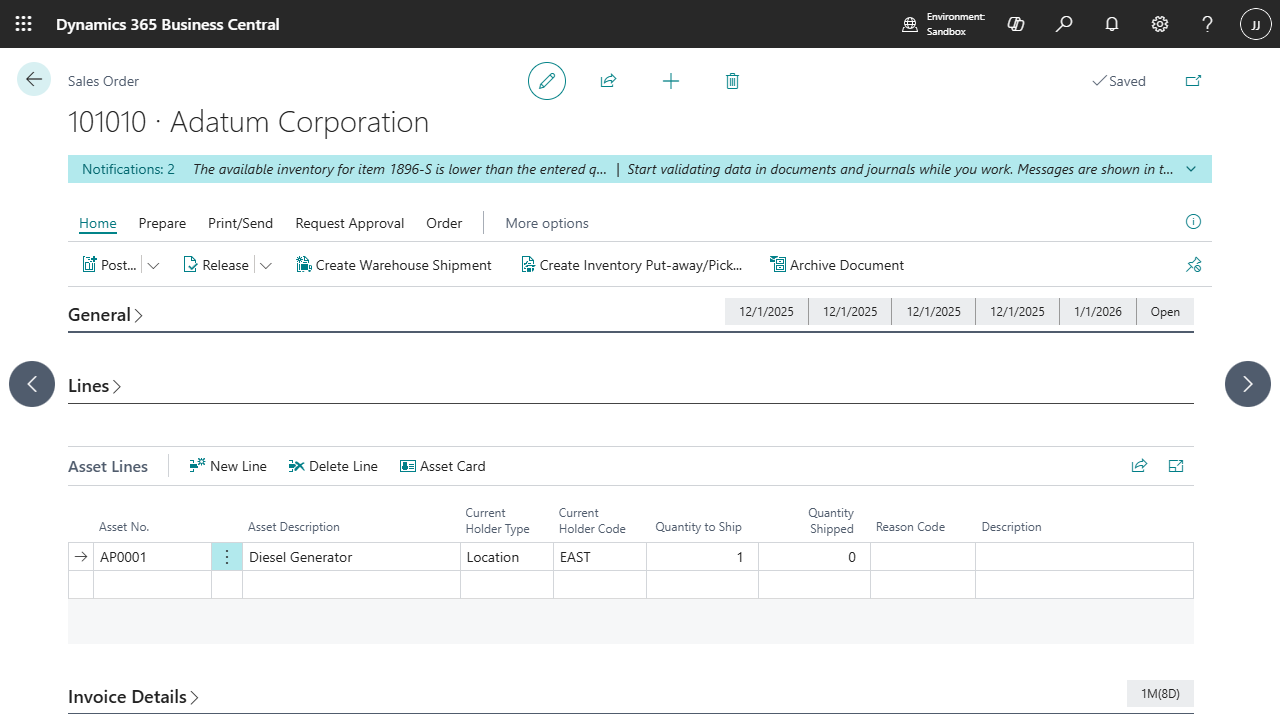Screen dimensions: 1280x720
Task: Click the Reason Code column header
Action: click(x=910, y=527)
